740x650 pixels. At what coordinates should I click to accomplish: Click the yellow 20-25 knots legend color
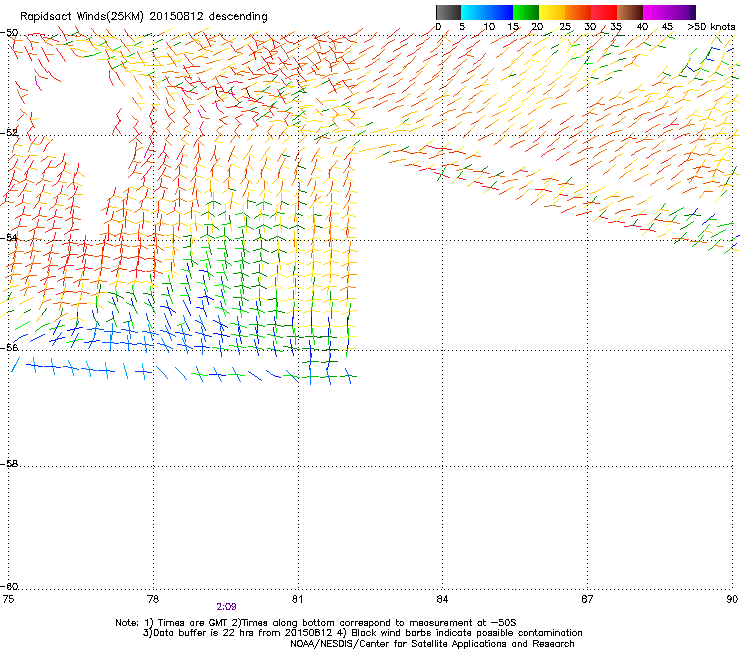click(x=552, y=12)
